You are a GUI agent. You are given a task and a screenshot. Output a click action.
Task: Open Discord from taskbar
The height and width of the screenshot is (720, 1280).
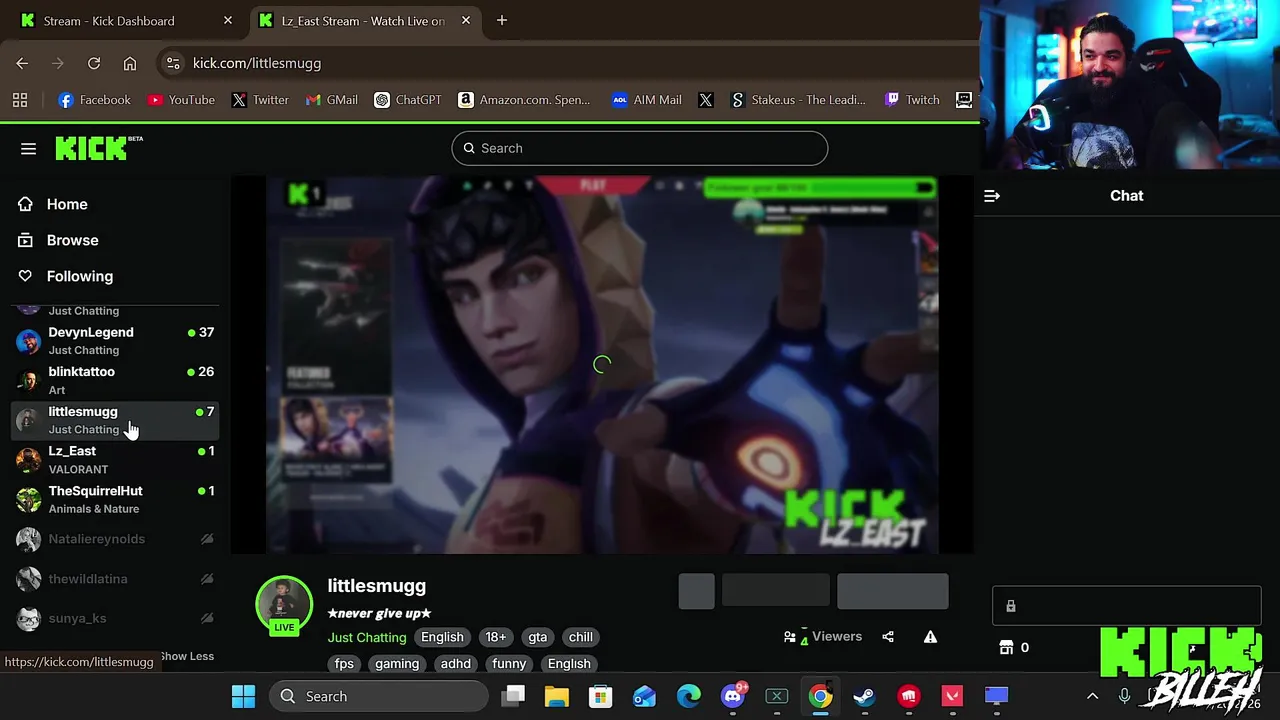pyautogui.click(x=733, y=696)
